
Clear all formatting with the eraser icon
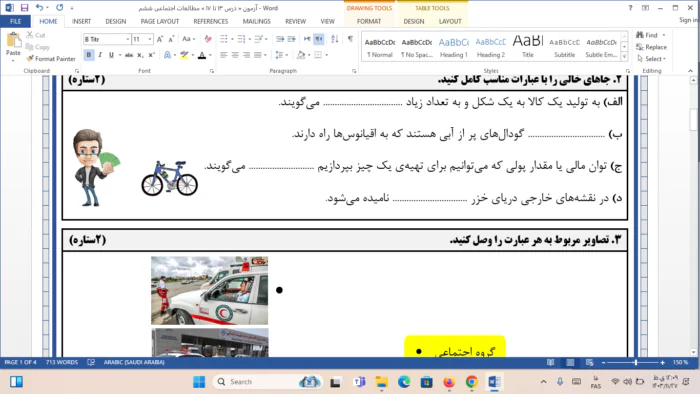208,39
